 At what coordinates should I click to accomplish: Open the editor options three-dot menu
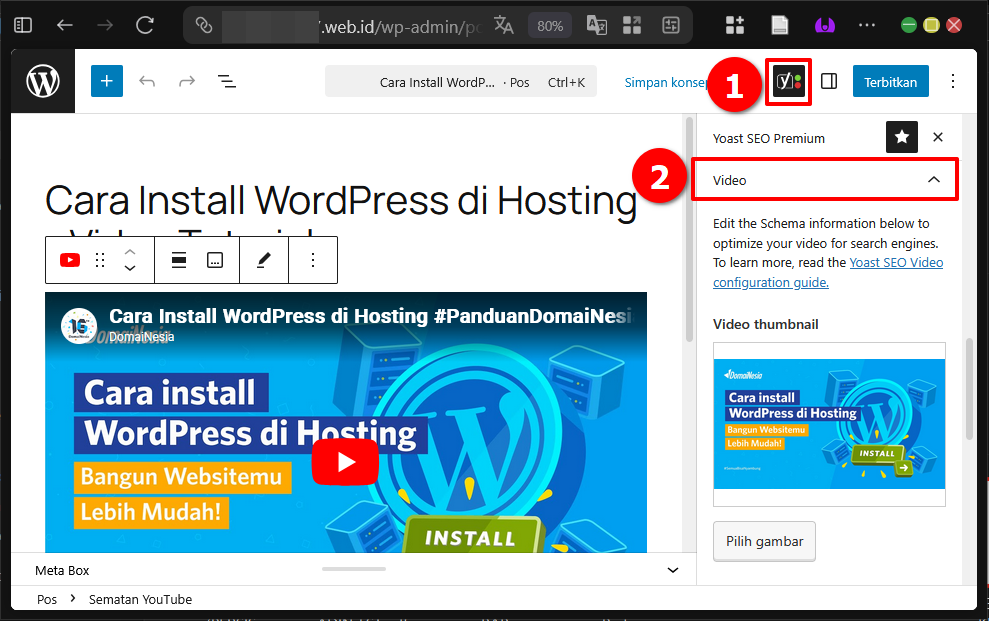[x=953, y=81]
